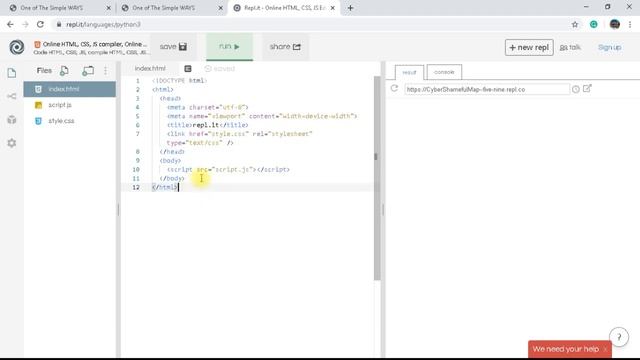Refresh the result preview pane
This screenshot has width=640, height=360.
click(x=394, y=88)
